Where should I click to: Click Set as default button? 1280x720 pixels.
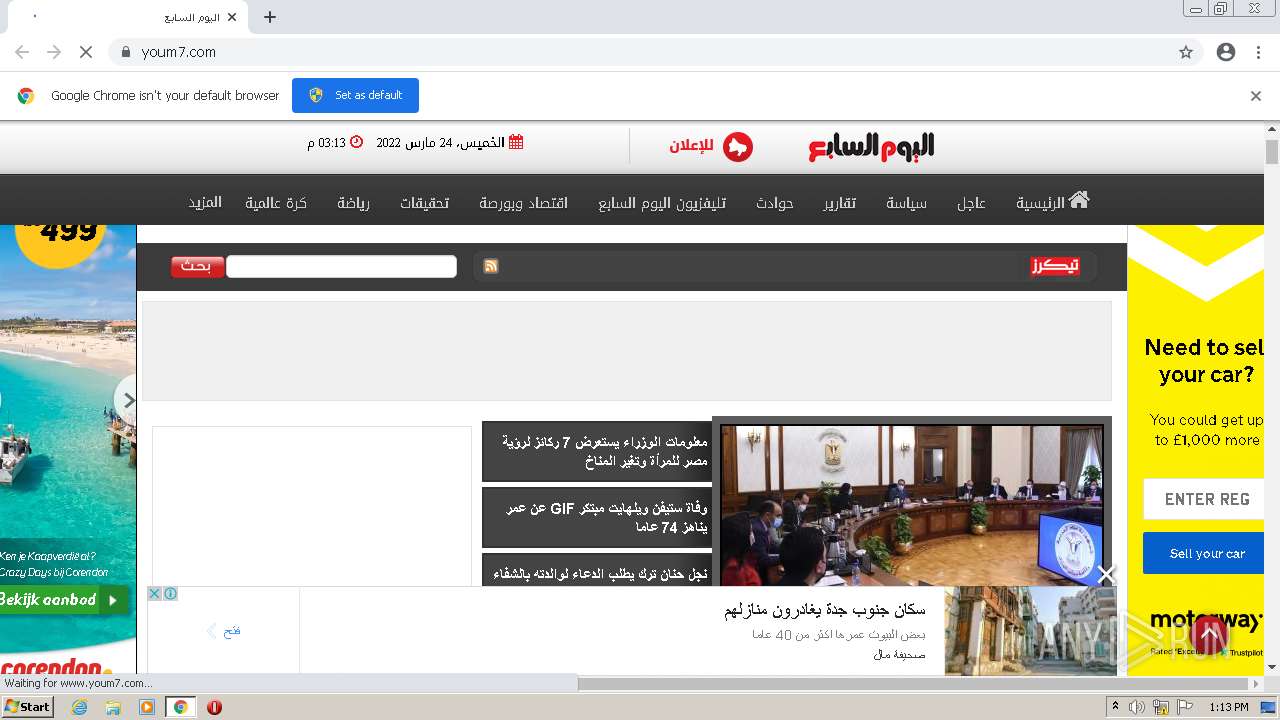(x=355, y=95)
